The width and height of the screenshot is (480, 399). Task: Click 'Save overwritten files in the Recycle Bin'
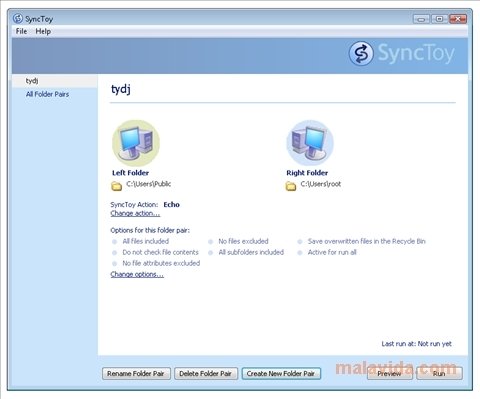[x=367, y=241]
